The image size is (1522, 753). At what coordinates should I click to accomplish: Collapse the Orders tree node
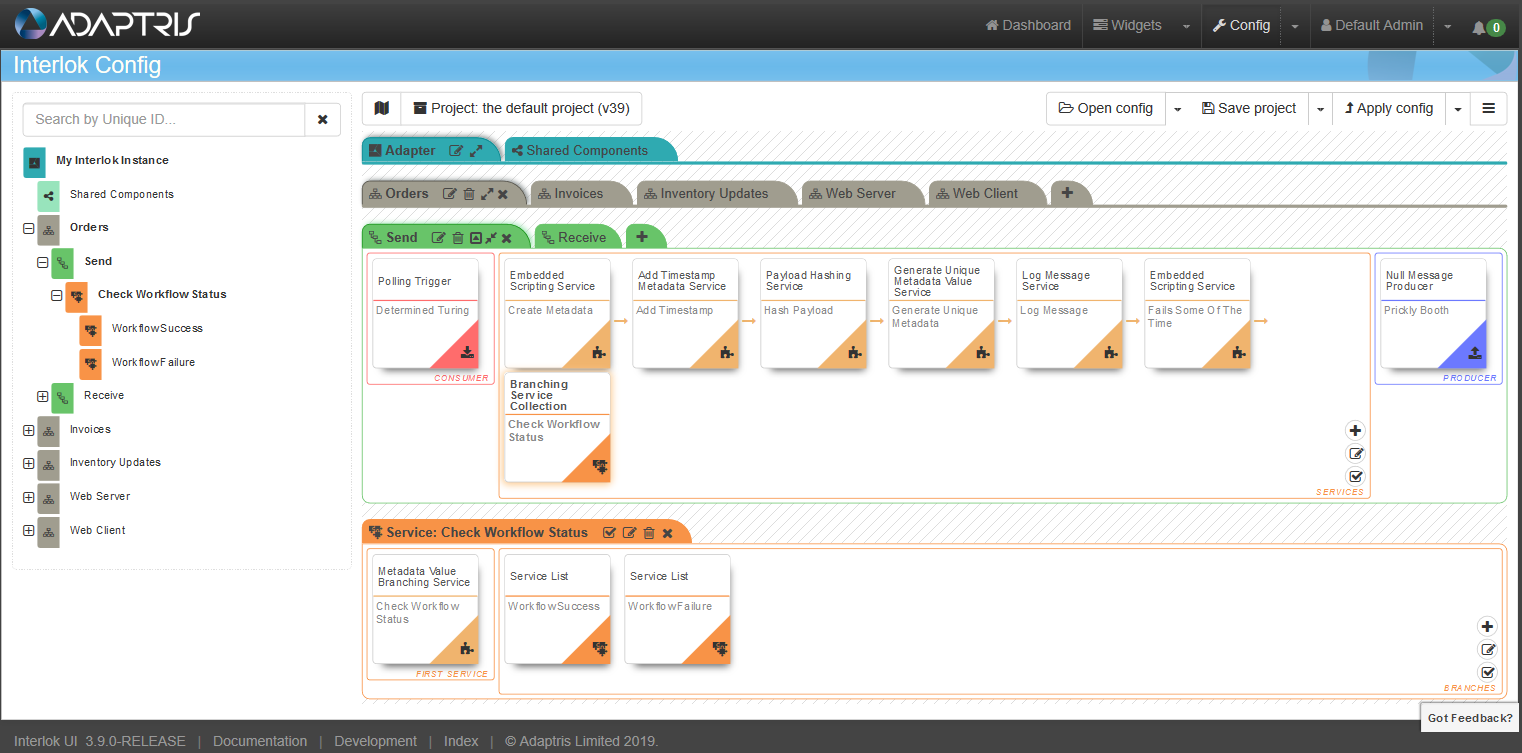28,228
